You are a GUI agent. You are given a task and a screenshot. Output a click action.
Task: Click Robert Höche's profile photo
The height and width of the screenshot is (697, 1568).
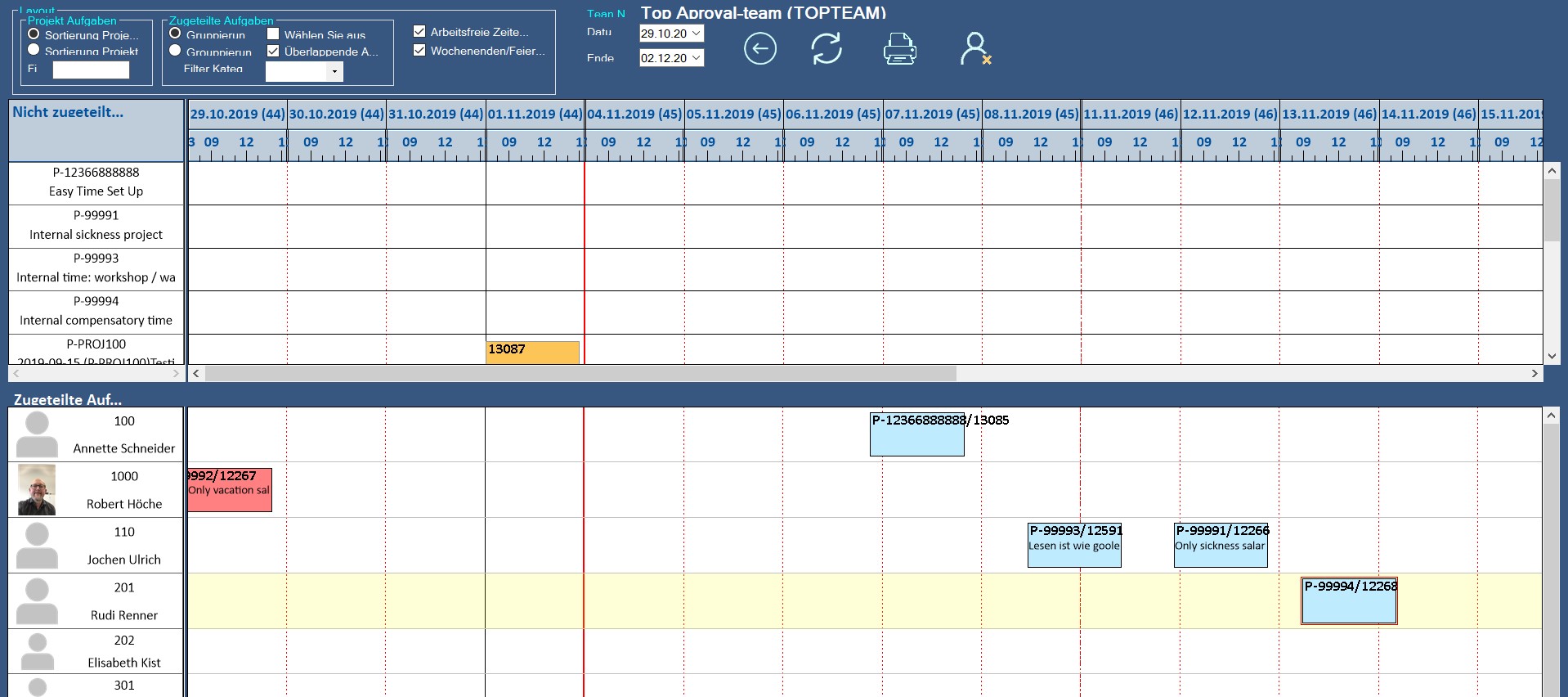point(37,490)
